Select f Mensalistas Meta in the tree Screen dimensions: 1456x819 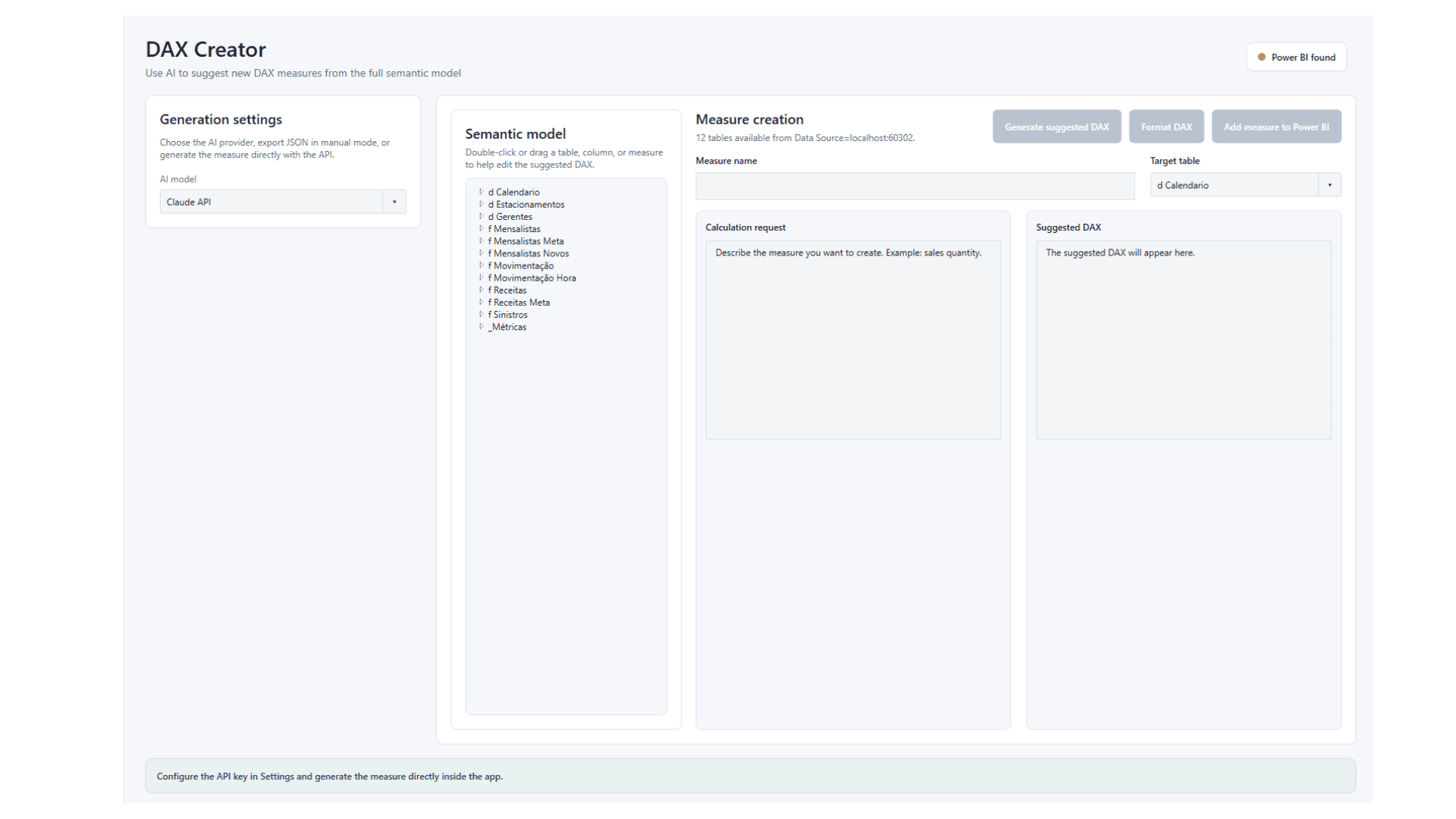point(526,241)
